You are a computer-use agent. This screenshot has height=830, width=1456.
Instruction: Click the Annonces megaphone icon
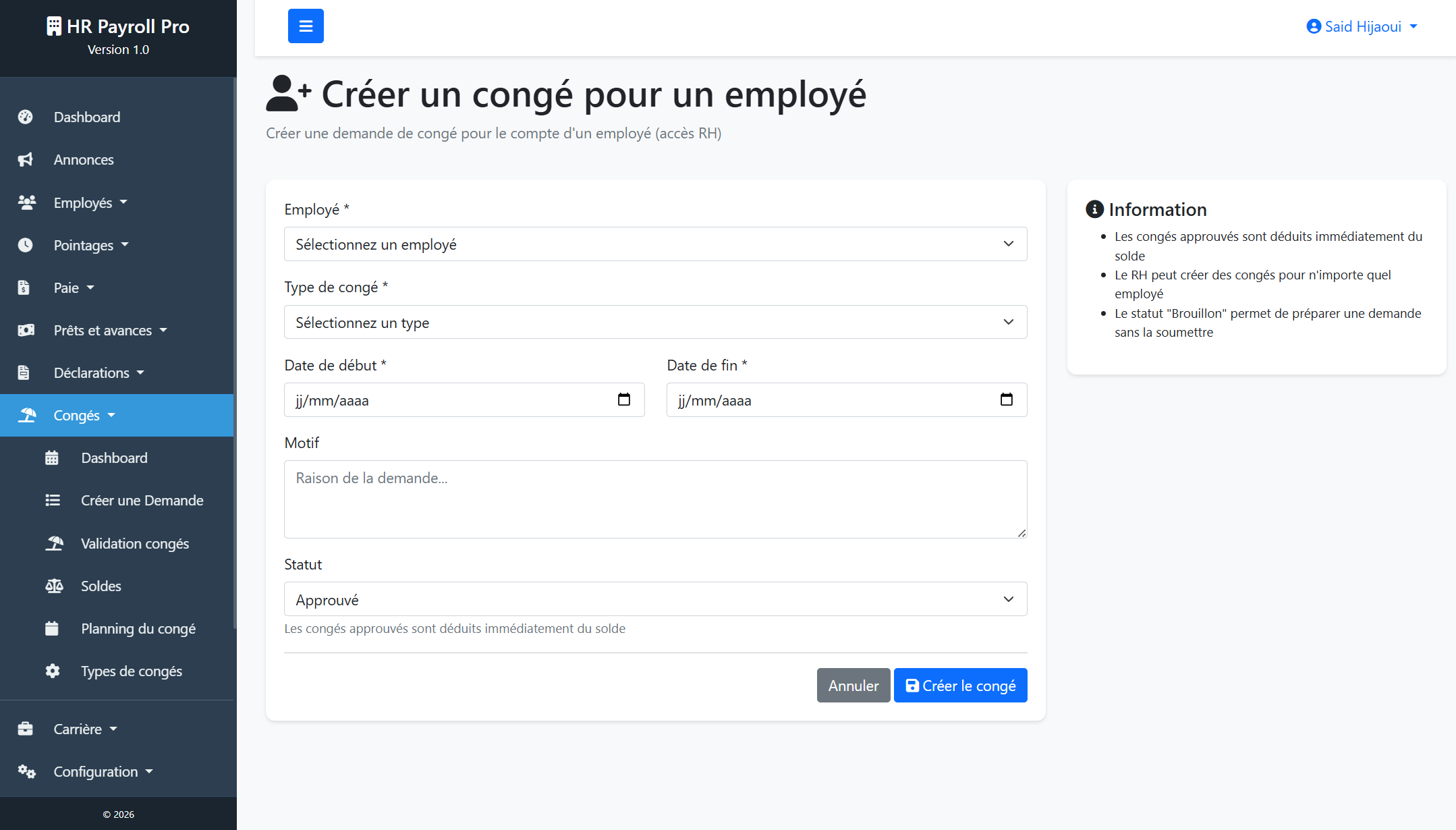pos(26,160)
